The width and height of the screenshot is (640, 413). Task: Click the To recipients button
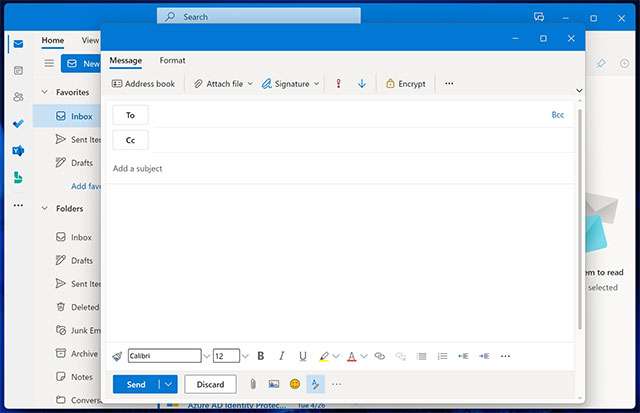130,115
